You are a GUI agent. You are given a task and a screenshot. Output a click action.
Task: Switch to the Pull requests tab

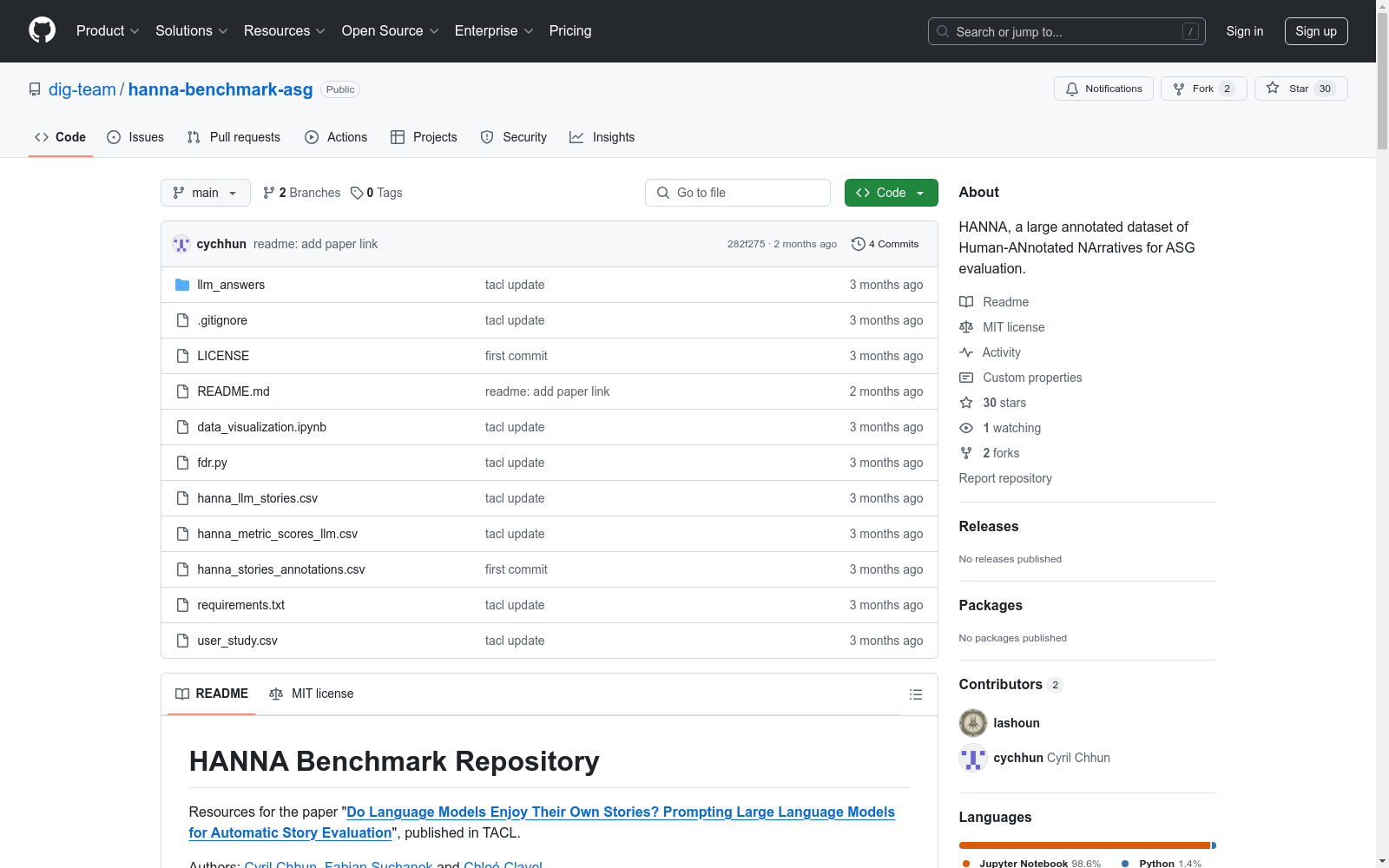tap(234, 137)
